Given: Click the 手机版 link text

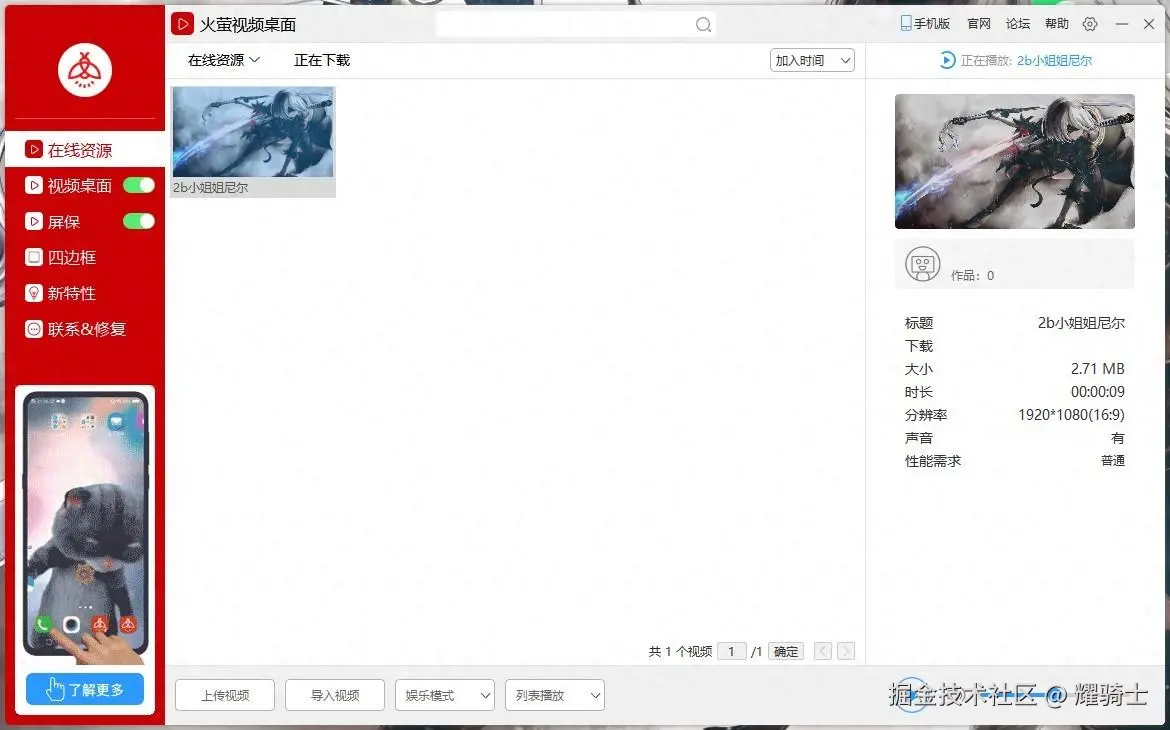Looking at the screenshot, I should (932, 24).
